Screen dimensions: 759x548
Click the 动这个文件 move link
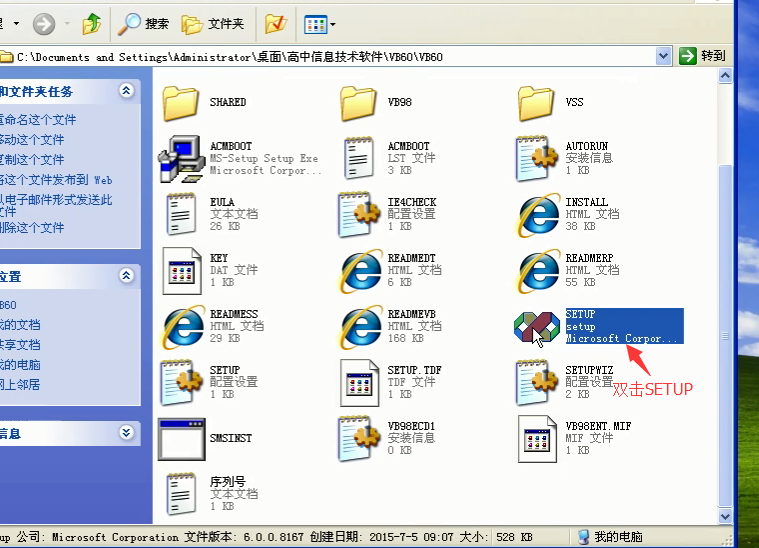[x=32, y=140]
